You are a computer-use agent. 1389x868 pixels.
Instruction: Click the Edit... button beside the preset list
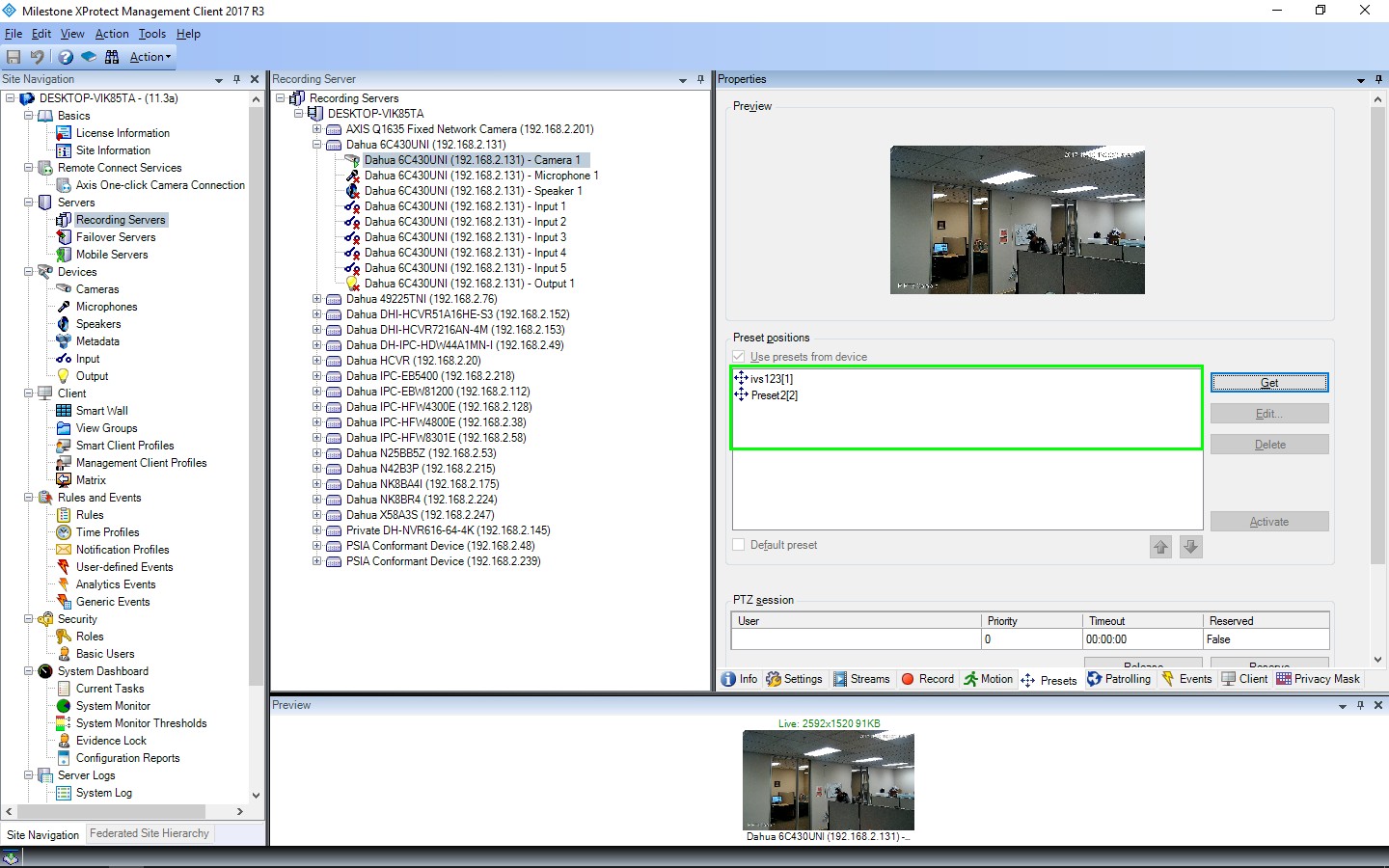tap(1269, 414)
